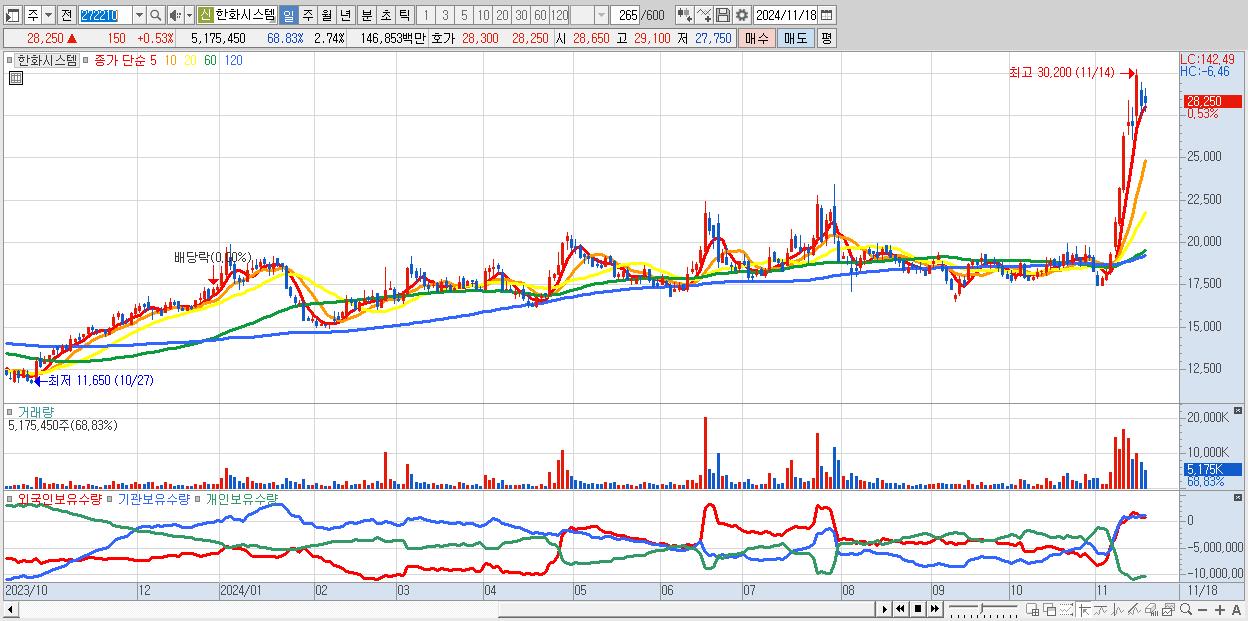Zoom in with the plus icon
Screen dimensions: 1248x621
(1219, 609)
